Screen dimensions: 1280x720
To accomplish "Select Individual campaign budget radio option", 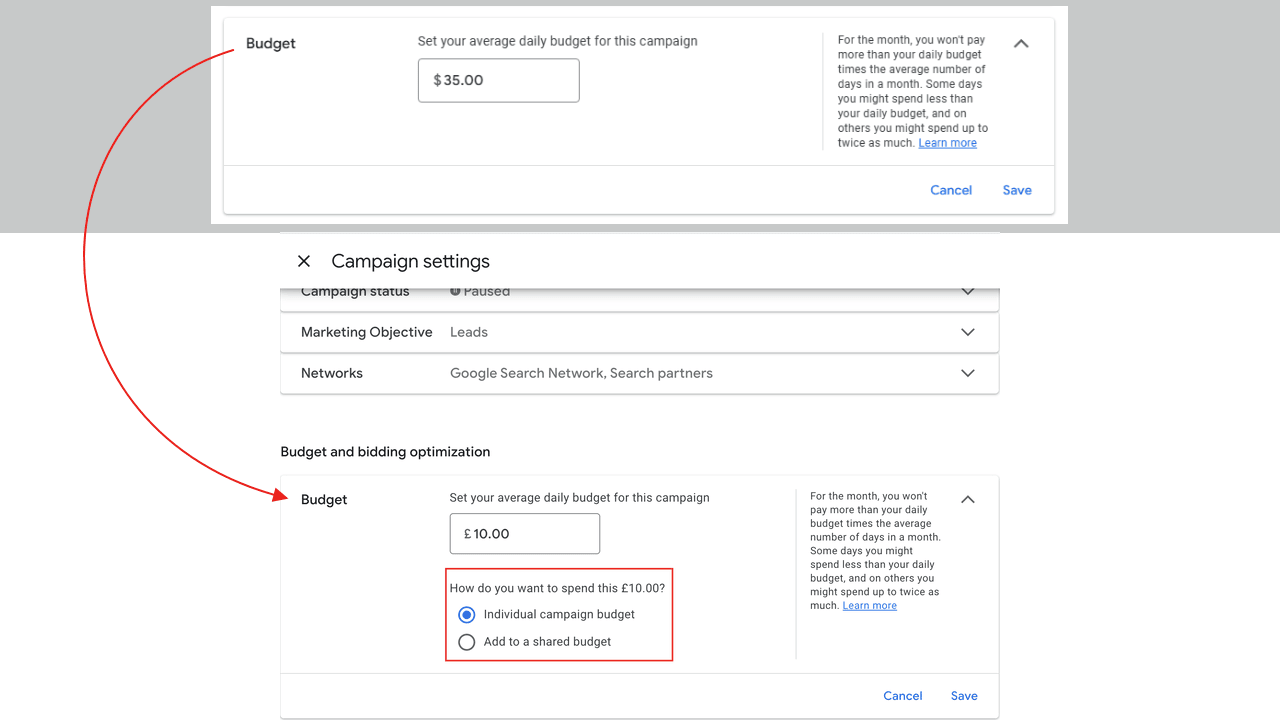I will click(x=467, y=614).
